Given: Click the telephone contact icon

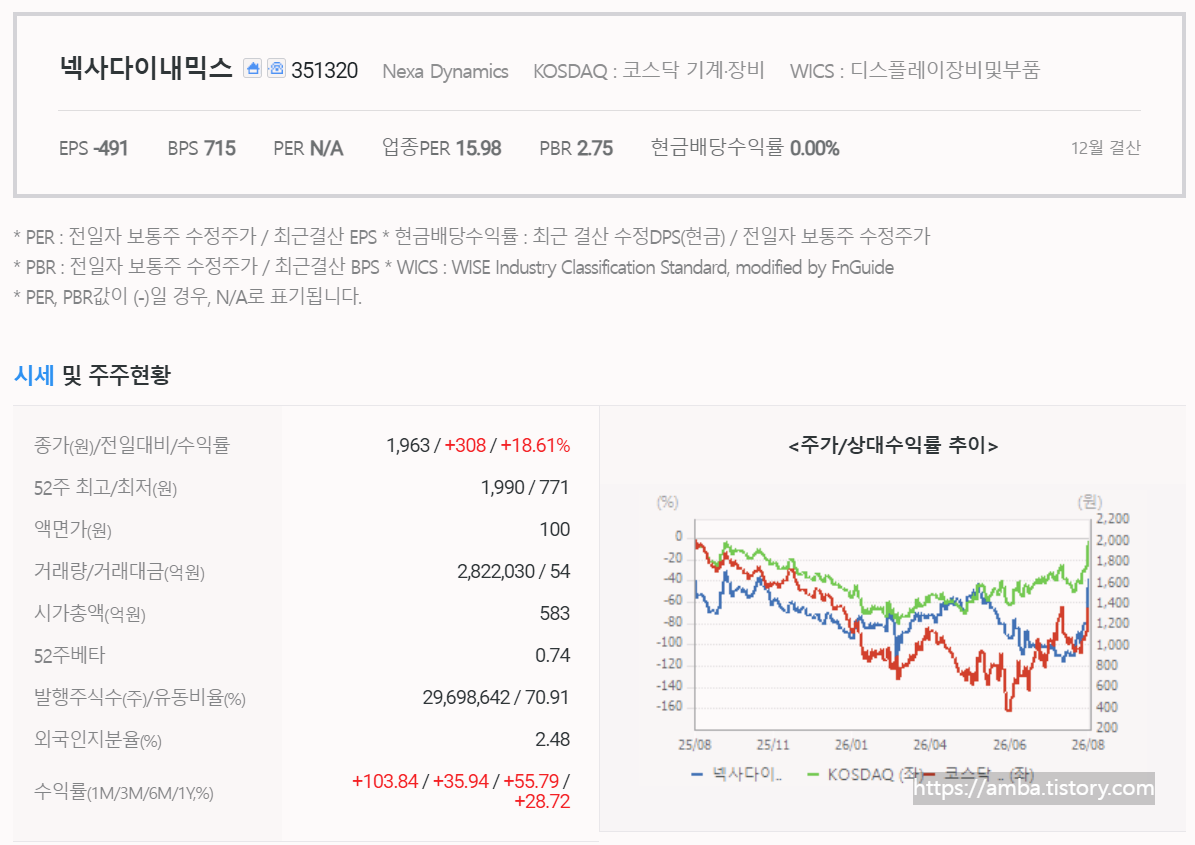Looking at the screenshot, I should point(276,69).
